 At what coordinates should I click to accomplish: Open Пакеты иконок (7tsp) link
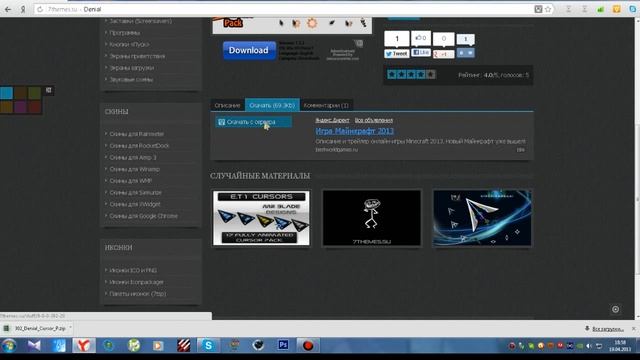pos(138,294)
